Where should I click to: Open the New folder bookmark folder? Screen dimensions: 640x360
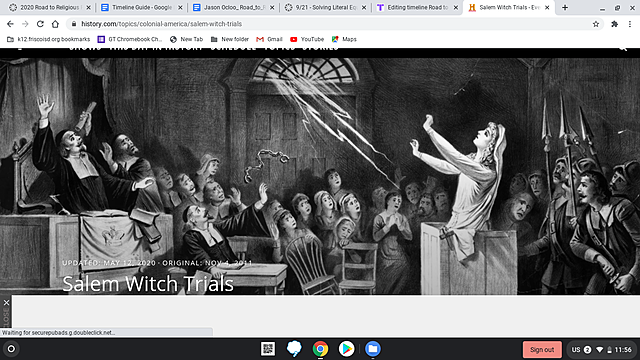[229, 39]
